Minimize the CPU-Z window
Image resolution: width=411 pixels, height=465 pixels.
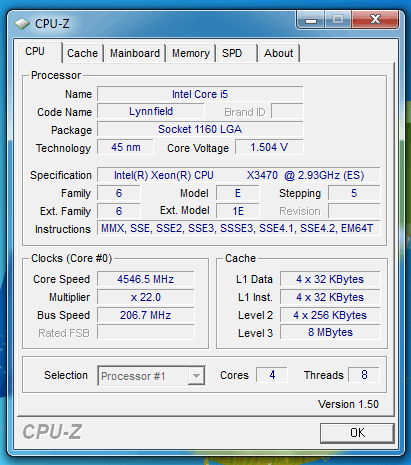[x=310, y=20]
